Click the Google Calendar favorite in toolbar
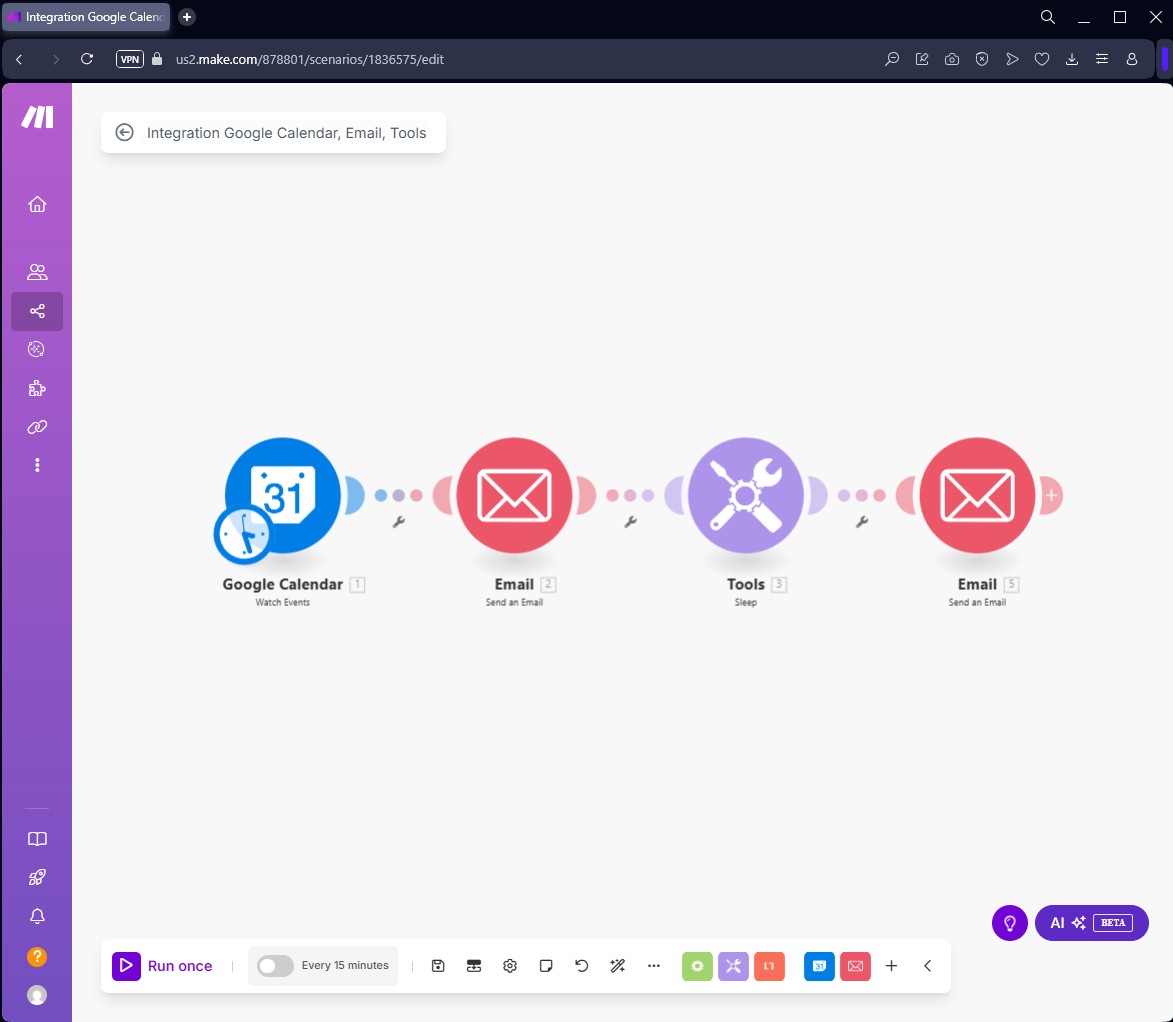The width and height of the screenshot is (1173, 1022). point(819,966)
